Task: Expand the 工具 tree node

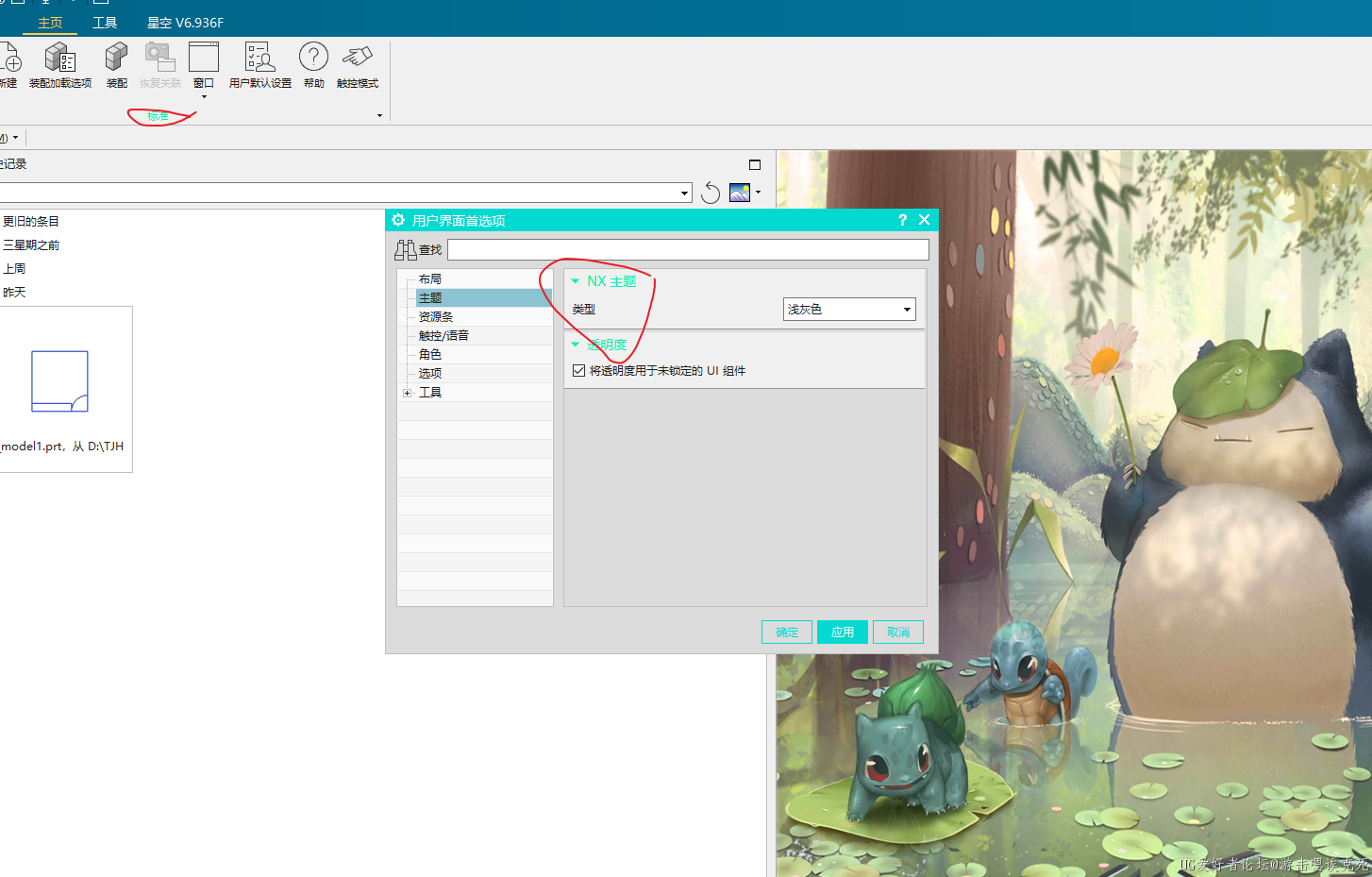Action: [x=407, y=393]
